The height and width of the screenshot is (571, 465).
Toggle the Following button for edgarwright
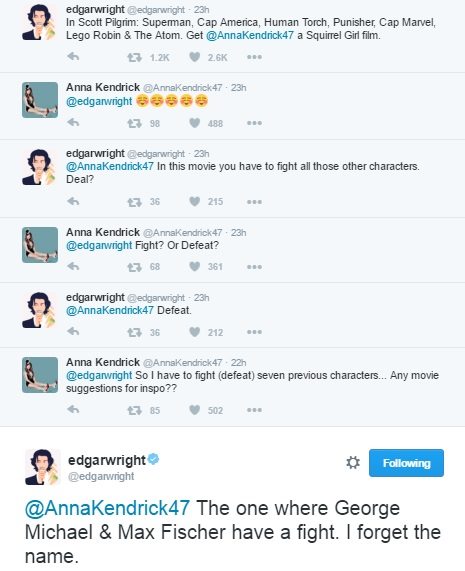(406, 463)
